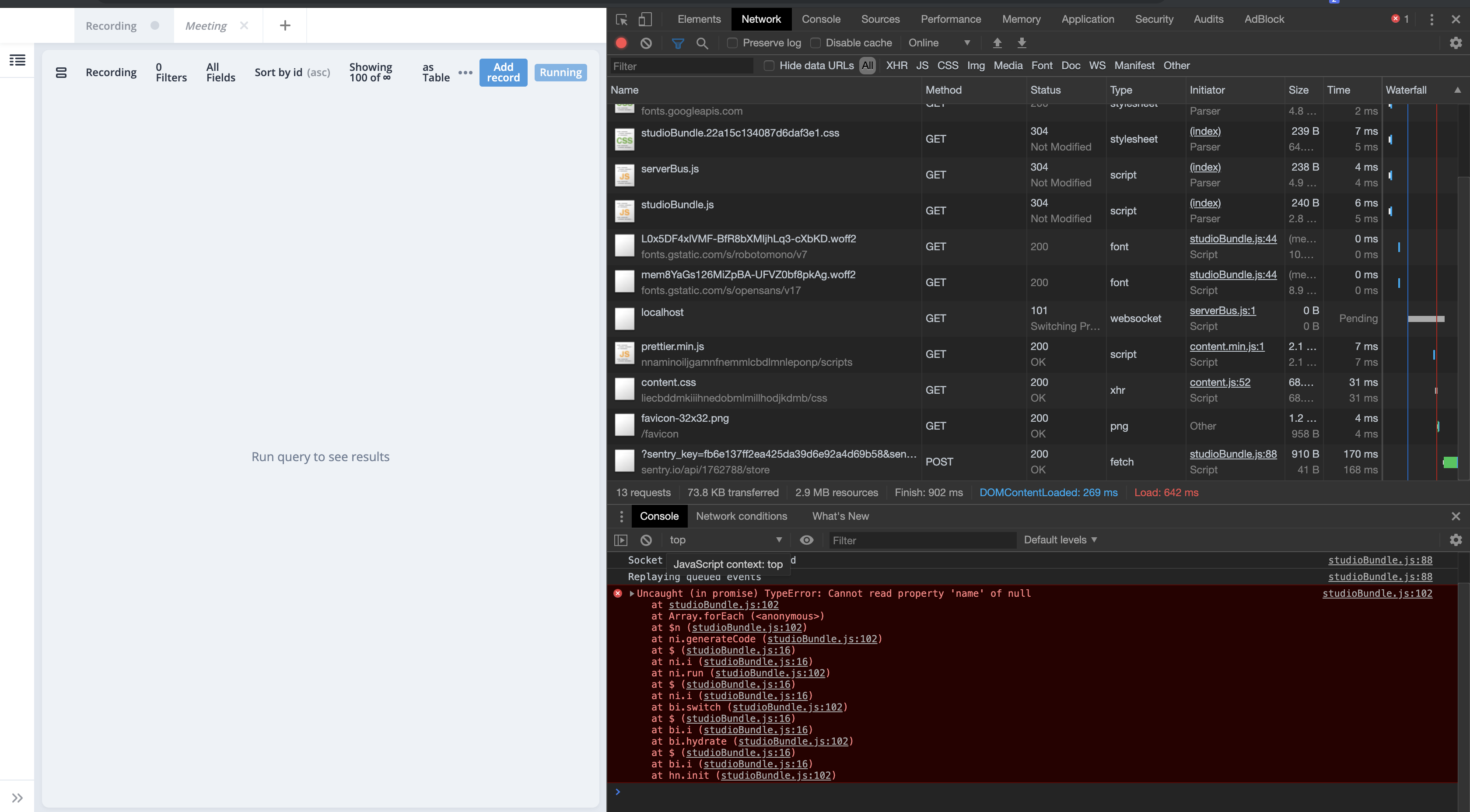Click the Add record button
This screenshot has height=812, width=1470.
(x=503, y=73)
